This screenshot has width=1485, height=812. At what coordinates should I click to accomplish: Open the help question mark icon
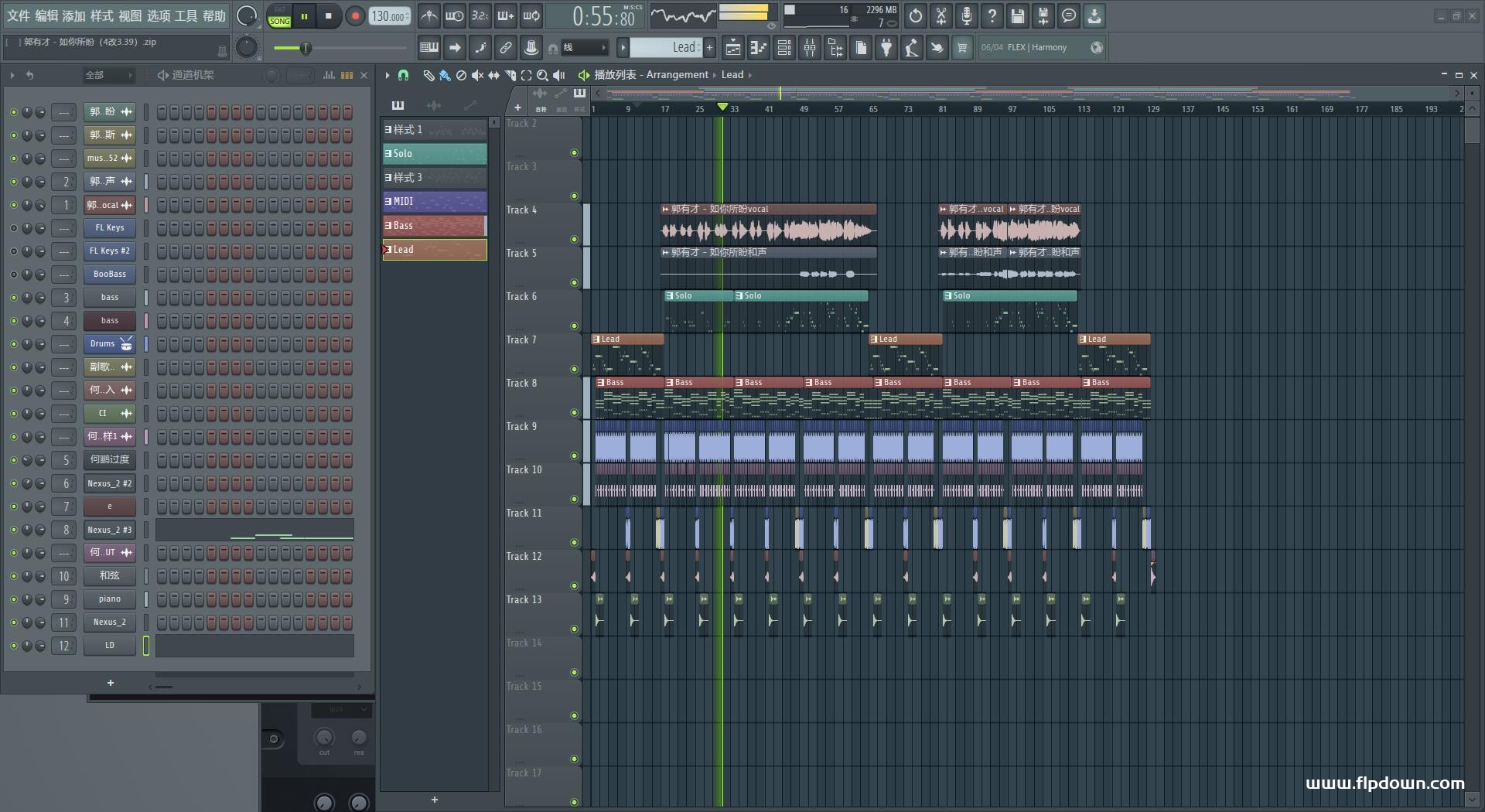pos(992,15)
